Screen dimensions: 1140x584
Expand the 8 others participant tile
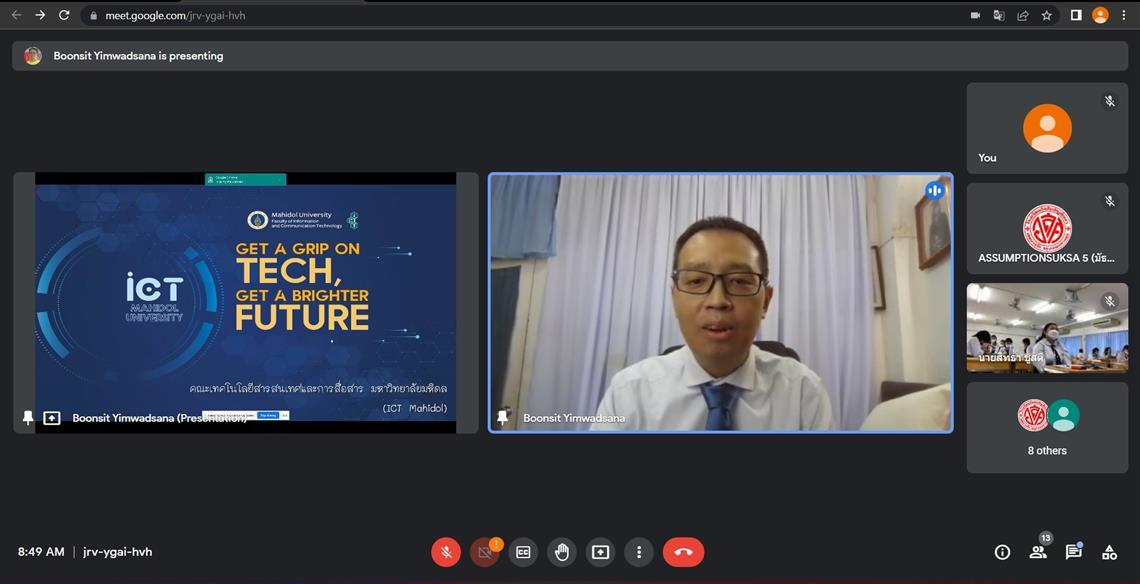point(1047,427)
